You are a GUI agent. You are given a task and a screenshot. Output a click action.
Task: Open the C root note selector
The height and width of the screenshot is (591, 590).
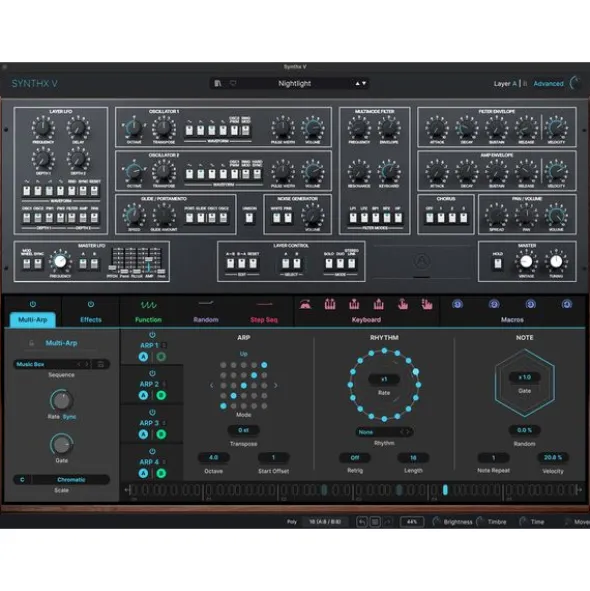coord(22,479)
